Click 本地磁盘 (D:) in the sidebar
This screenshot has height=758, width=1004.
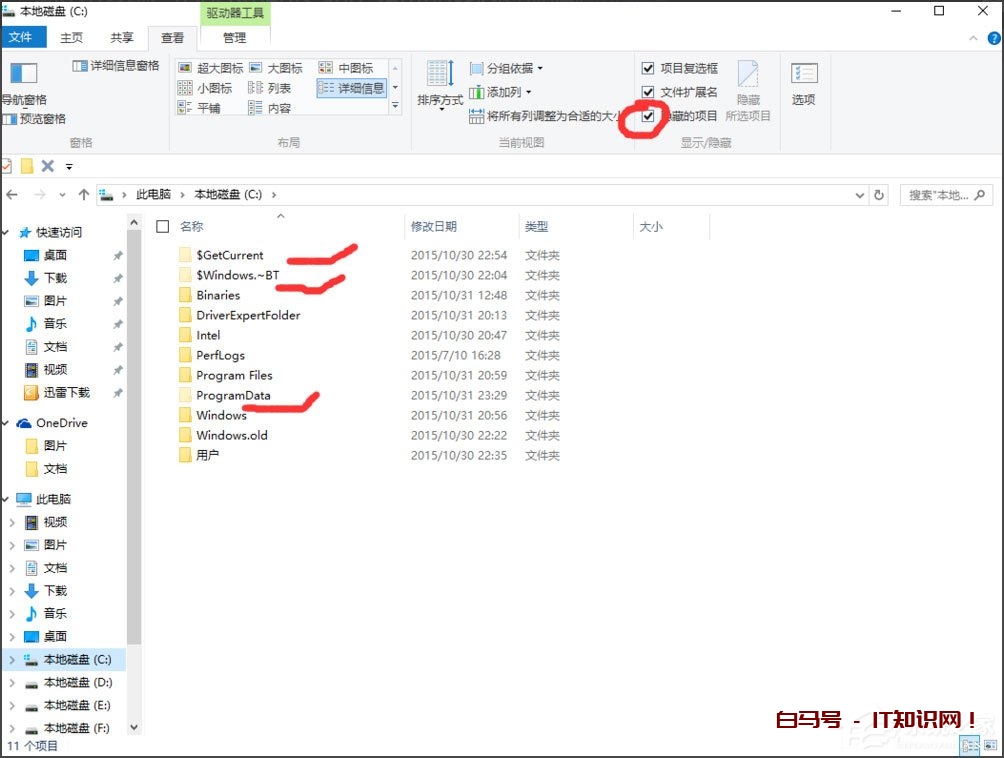[x=70, y=682]
